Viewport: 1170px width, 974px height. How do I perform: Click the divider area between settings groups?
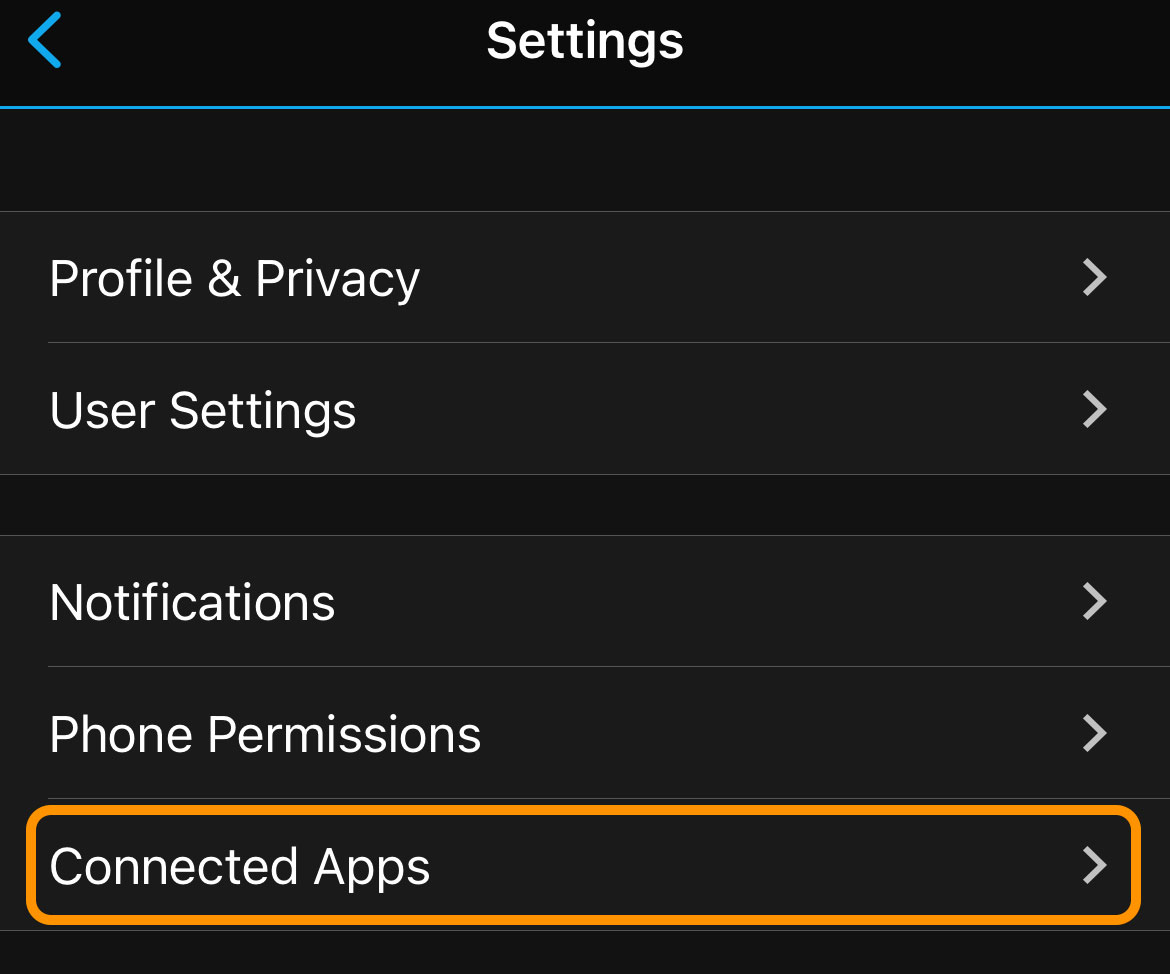585,504
